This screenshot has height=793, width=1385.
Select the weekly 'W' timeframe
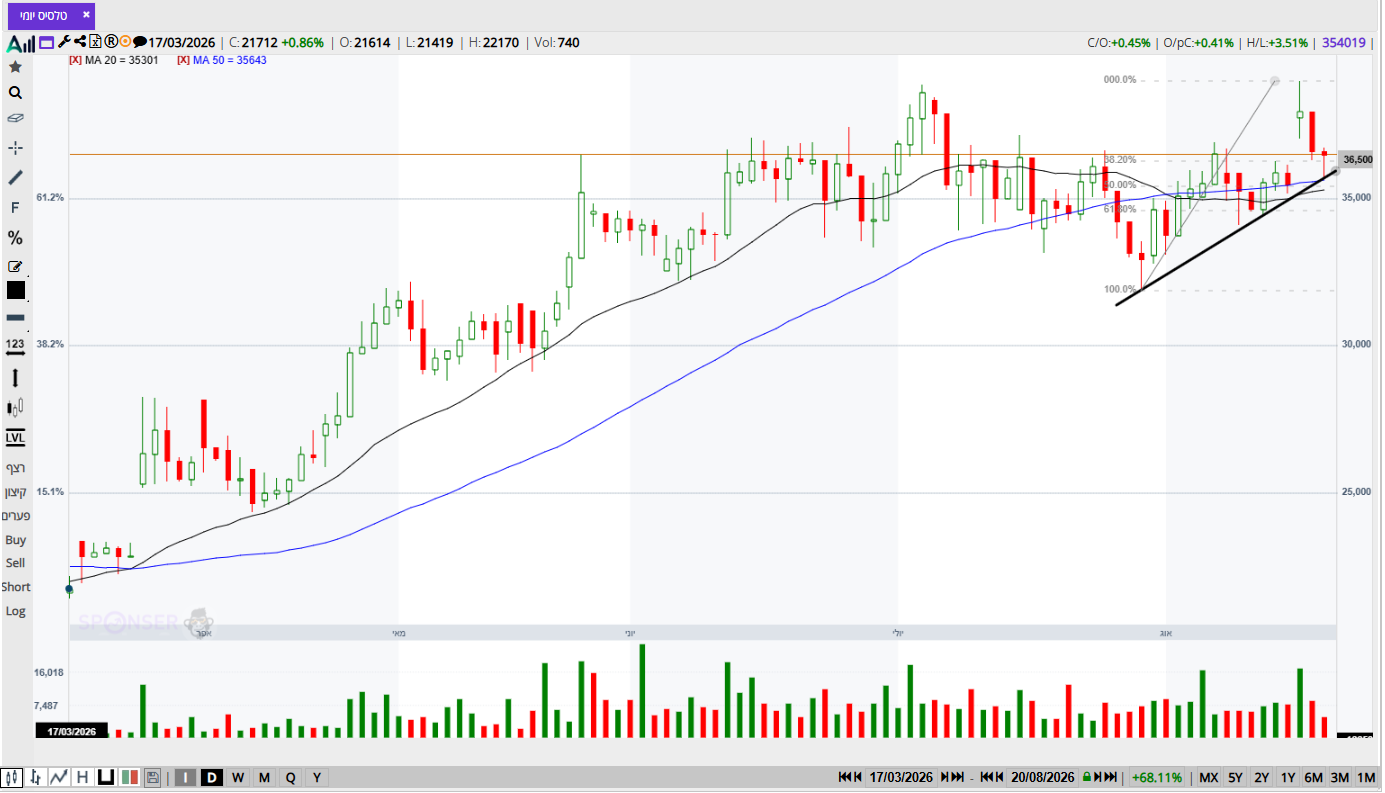click(238, 777)
